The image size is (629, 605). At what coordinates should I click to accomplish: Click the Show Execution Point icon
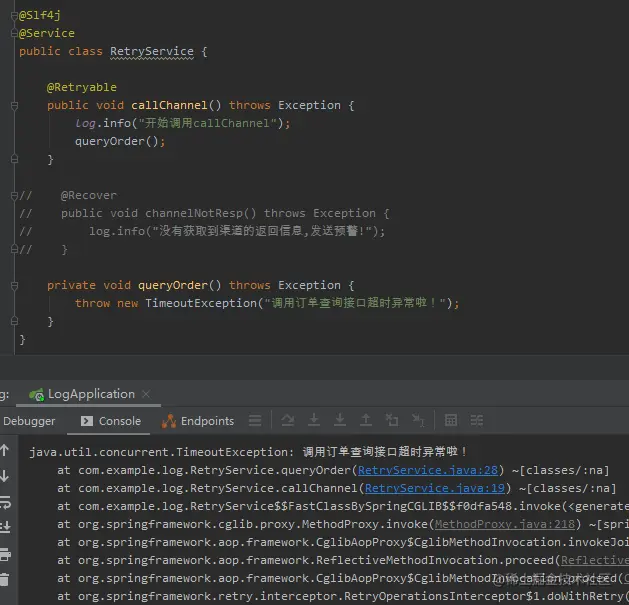coord(255,420)
